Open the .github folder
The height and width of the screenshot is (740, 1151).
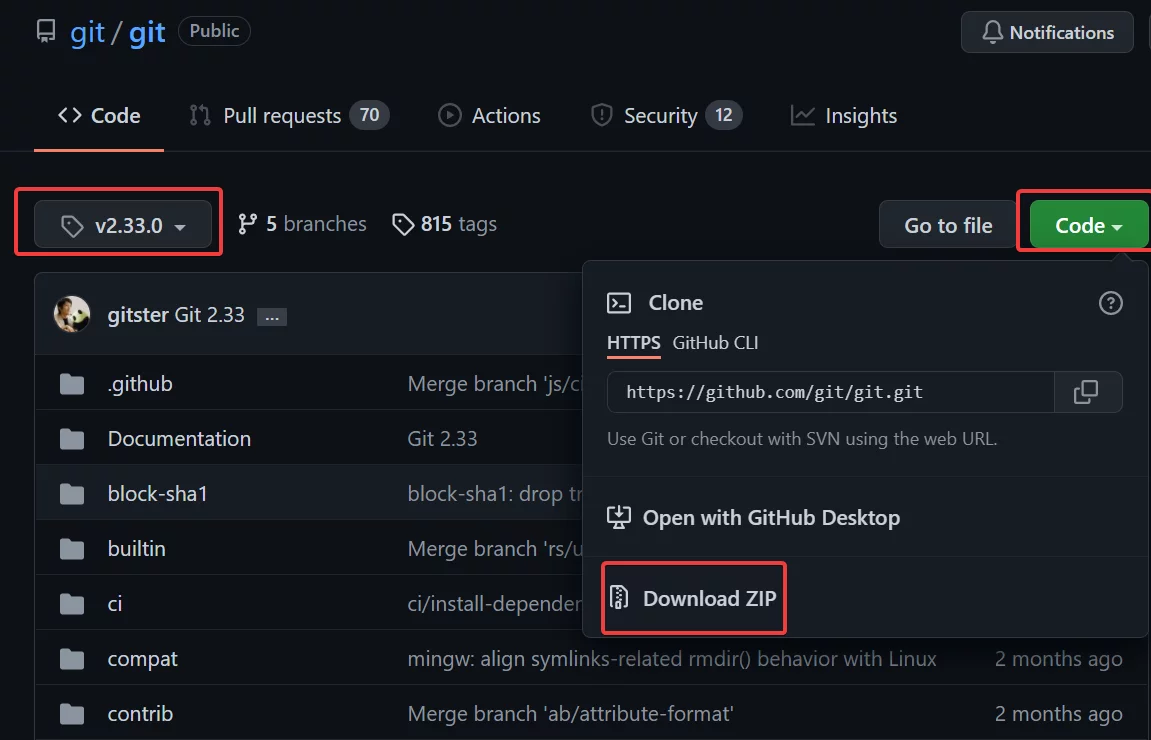(x=139, y=384)
